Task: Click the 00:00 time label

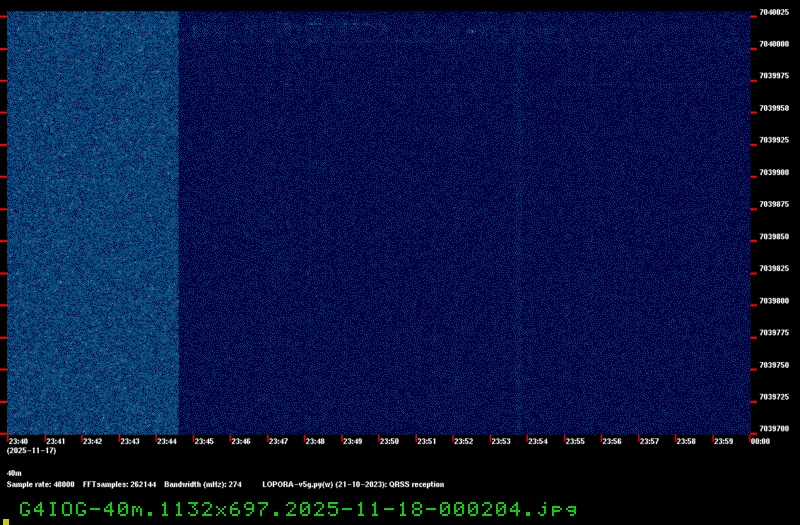Action: [759, 441]
